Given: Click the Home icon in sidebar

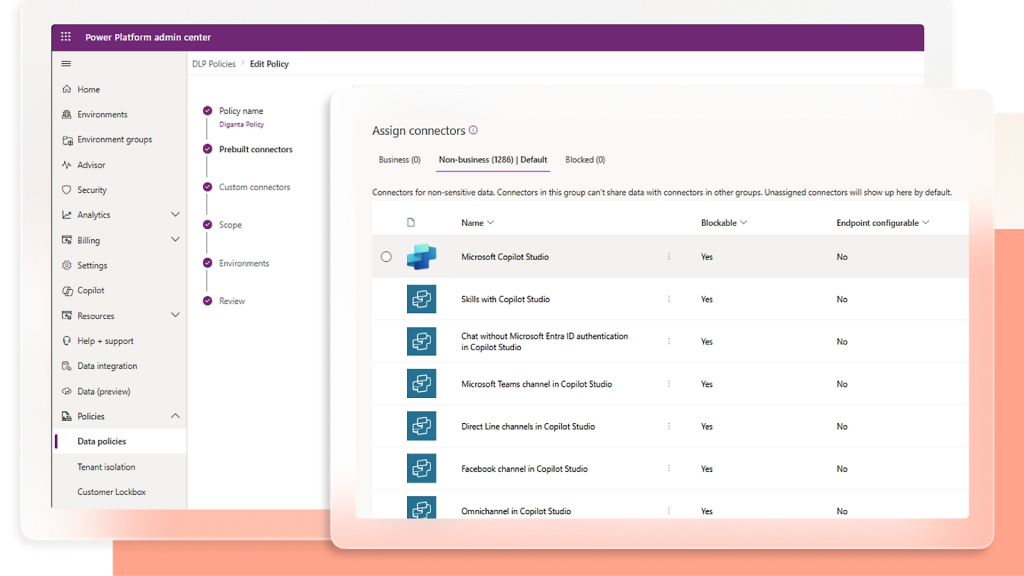Looking at the screenshot, I should (x=67, y=89).
